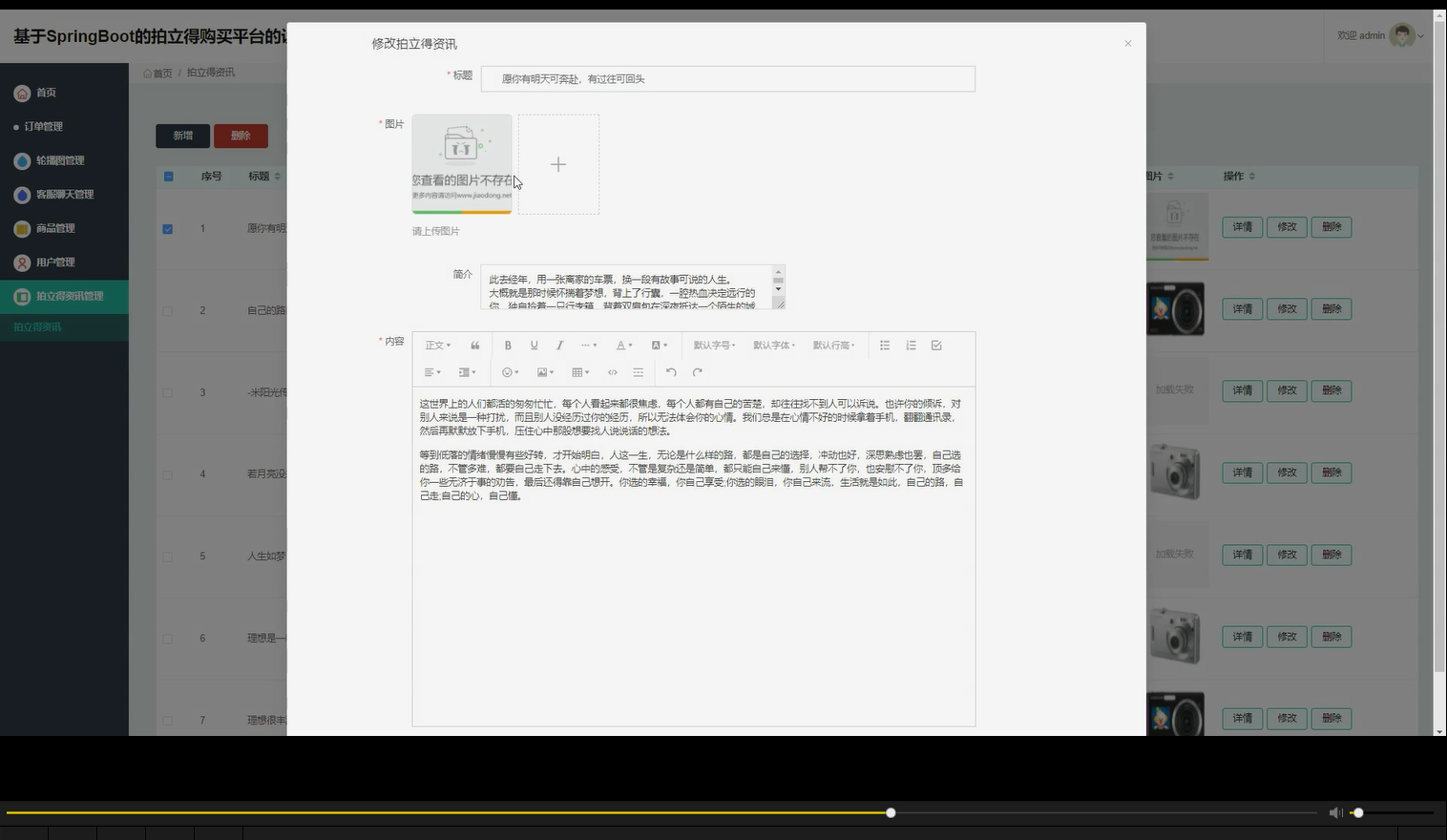Open the font color dropdown
Viewport: 1447px width, 840px height.
[x=624, y=346]
